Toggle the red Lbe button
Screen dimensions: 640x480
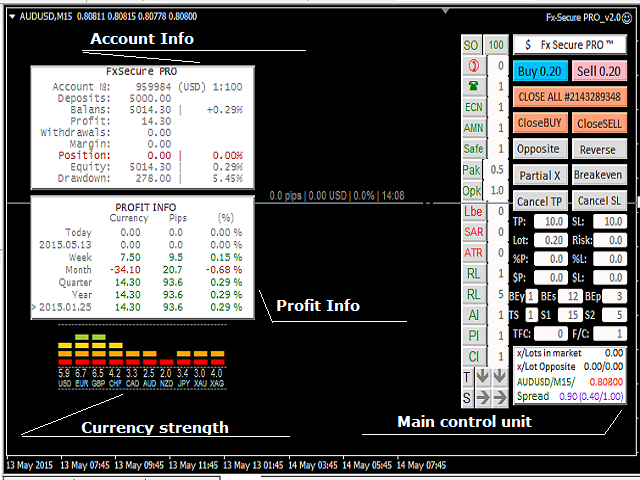pyautogui.click(x=473, y=211)
